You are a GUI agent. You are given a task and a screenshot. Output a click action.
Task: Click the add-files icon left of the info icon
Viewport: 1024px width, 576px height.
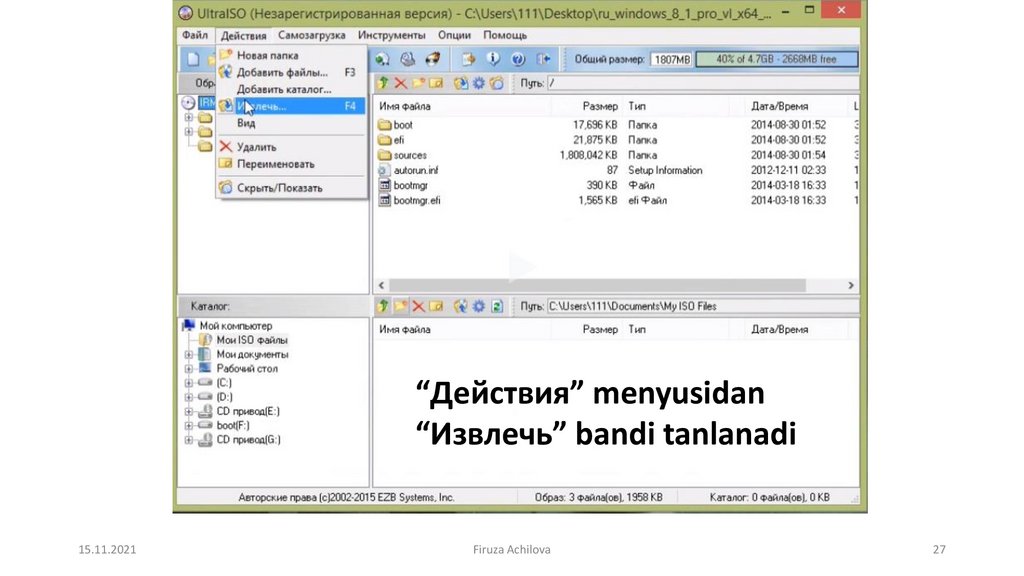coord(468,59)
